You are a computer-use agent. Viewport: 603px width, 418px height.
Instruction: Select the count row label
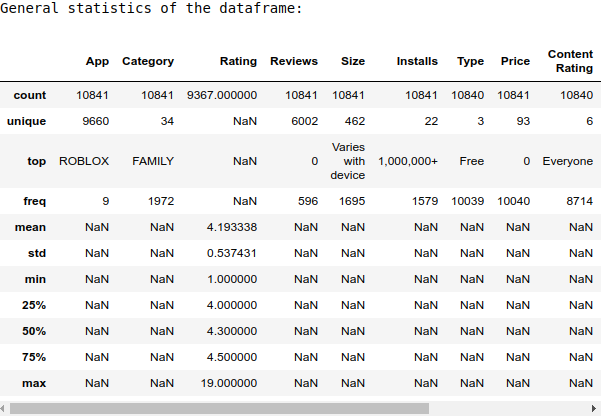point(30,95)
